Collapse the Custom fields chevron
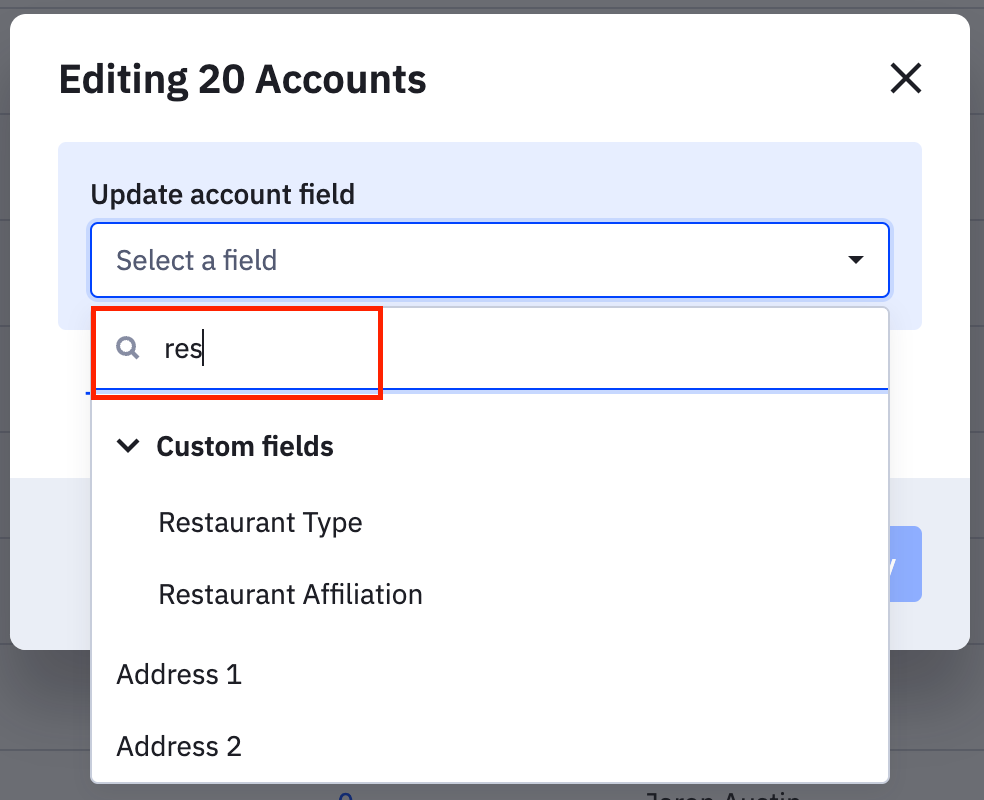 (x=127, y=446)
